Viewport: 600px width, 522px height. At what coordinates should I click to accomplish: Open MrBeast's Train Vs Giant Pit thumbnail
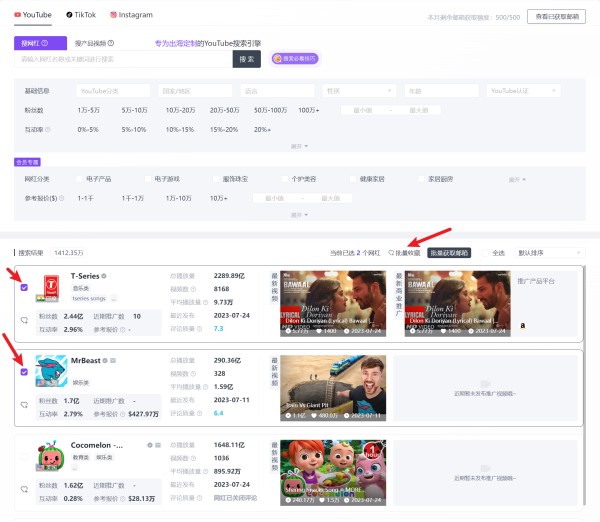333,388
